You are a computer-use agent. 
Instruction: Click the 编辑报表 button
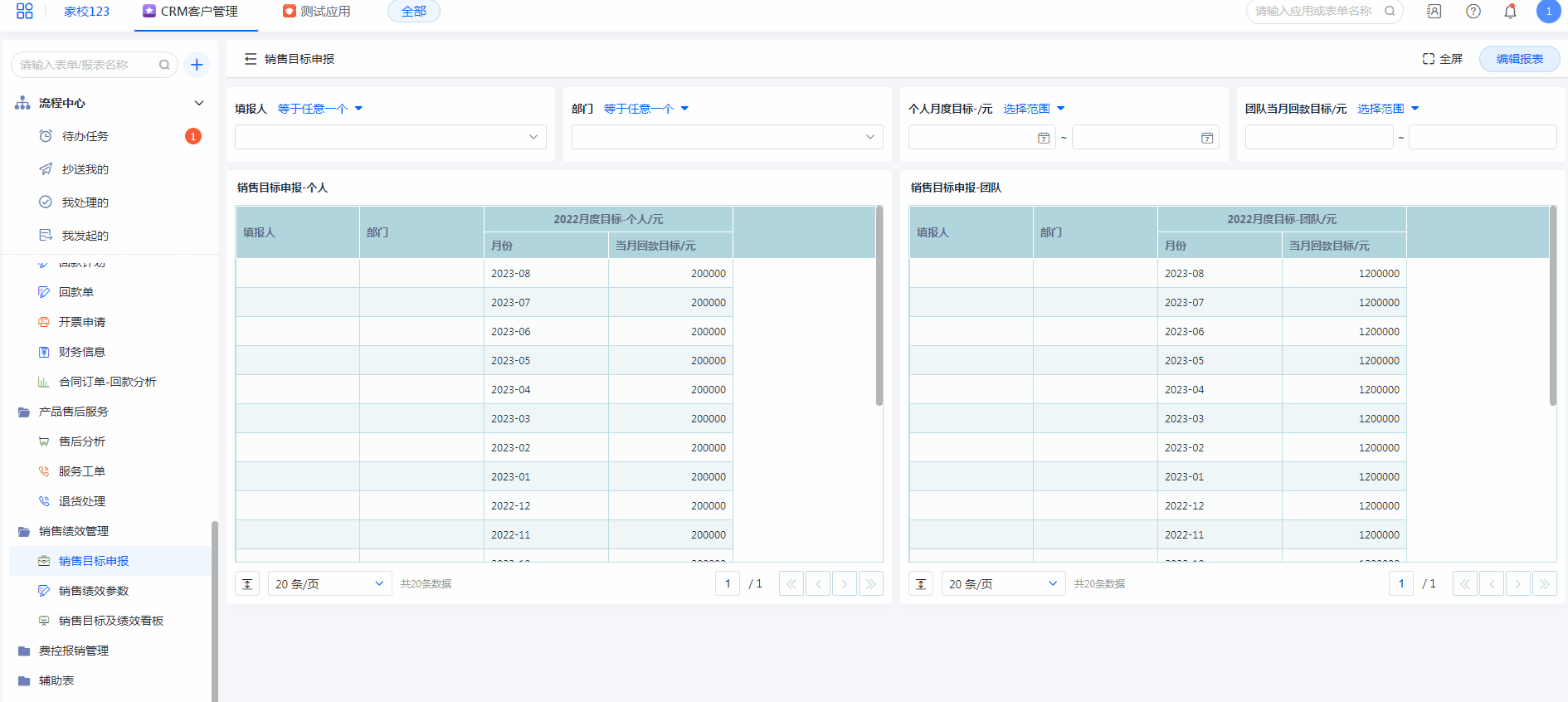point(1519,59)
